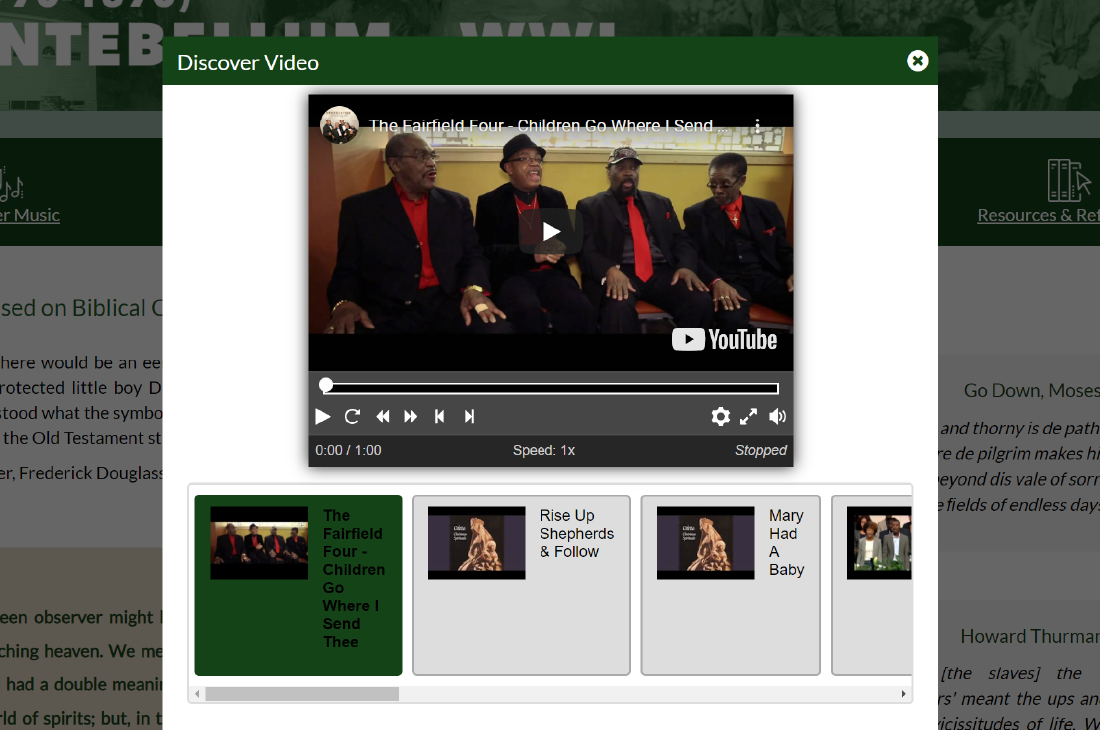Go to the previous track in playlist
This screenshot has height=730, width=1100.
pyautogui.click(x=439, y=417)
